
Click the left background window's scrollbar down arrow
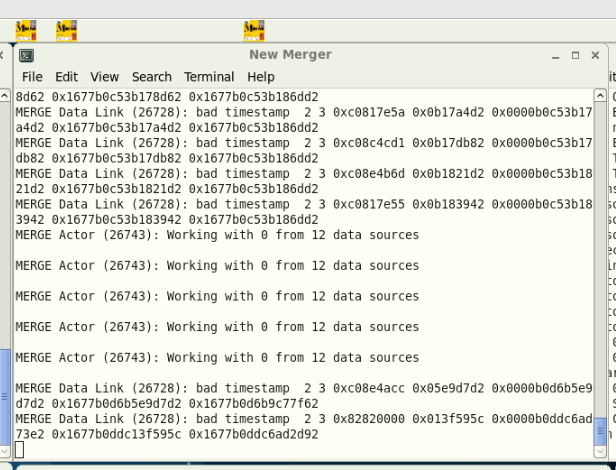(x=5, y=452)
